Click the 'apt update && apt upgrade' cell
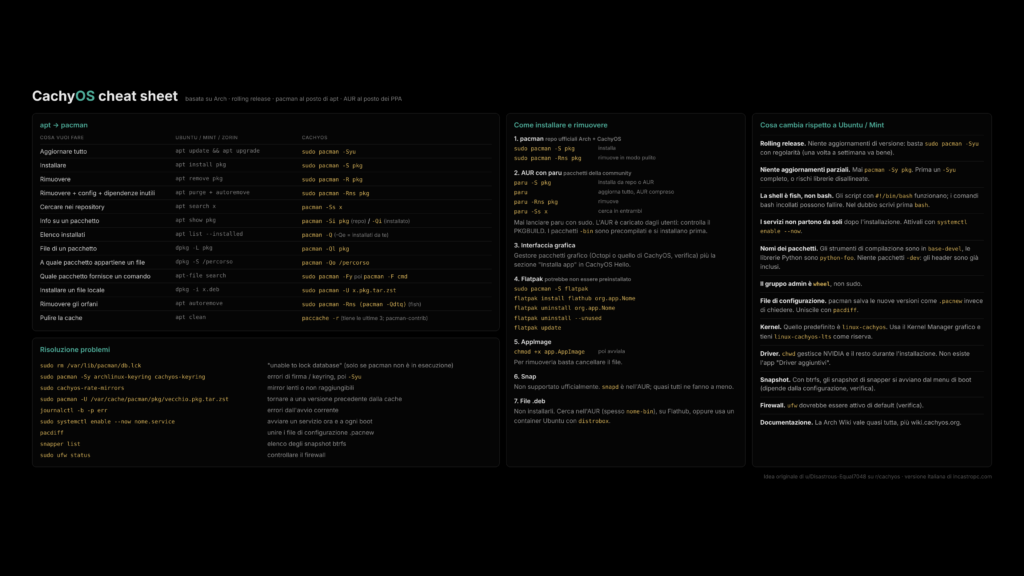The image size is (1024, 576). [217, 151]
